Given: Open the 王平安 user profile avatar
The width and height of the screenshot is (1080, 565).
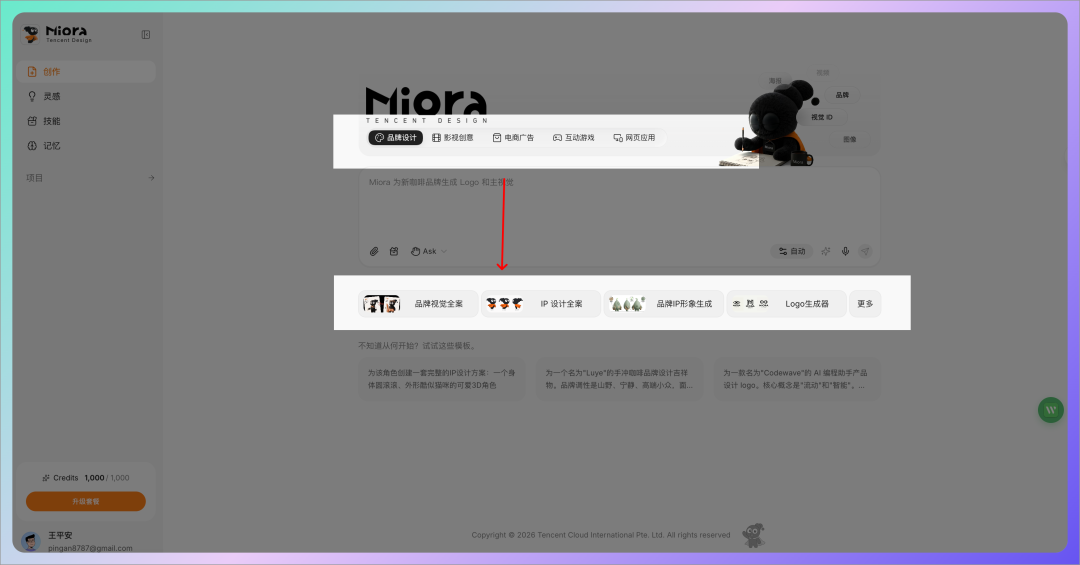Looking at the screenshot, I should [x=31, y=541].
